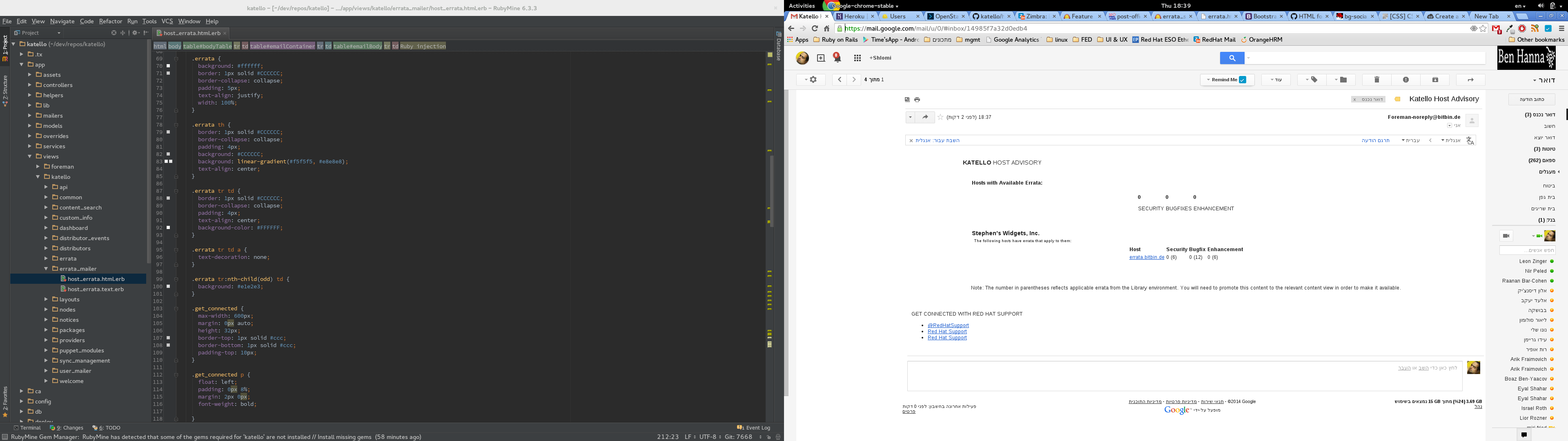Open the errata.bitbin.de host link
Viewport: 1568px width, 441px height.
tap(1146, 257)
